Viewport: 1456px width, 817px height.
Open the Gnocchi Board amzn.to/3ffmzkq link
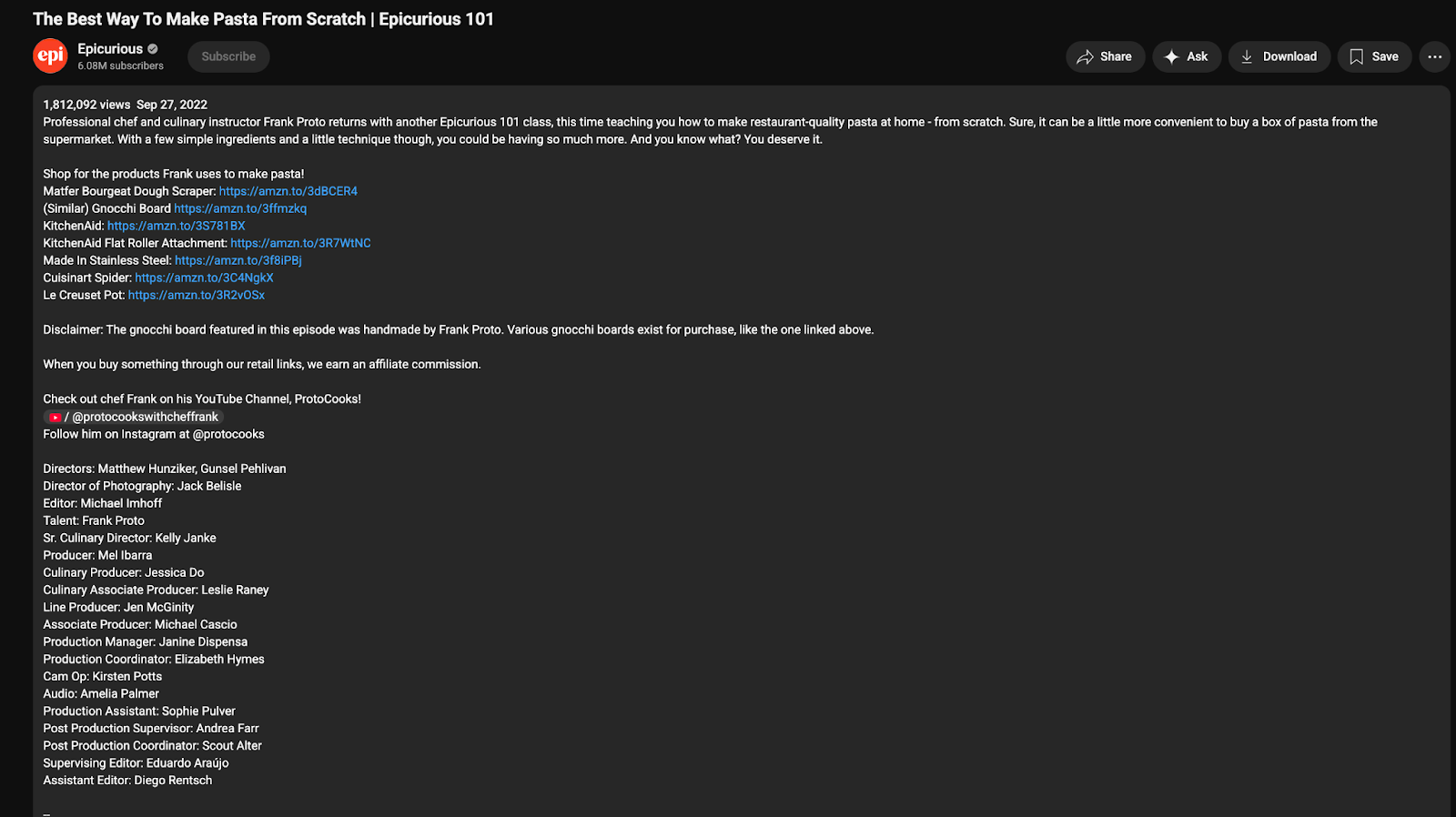pos(240,208)
